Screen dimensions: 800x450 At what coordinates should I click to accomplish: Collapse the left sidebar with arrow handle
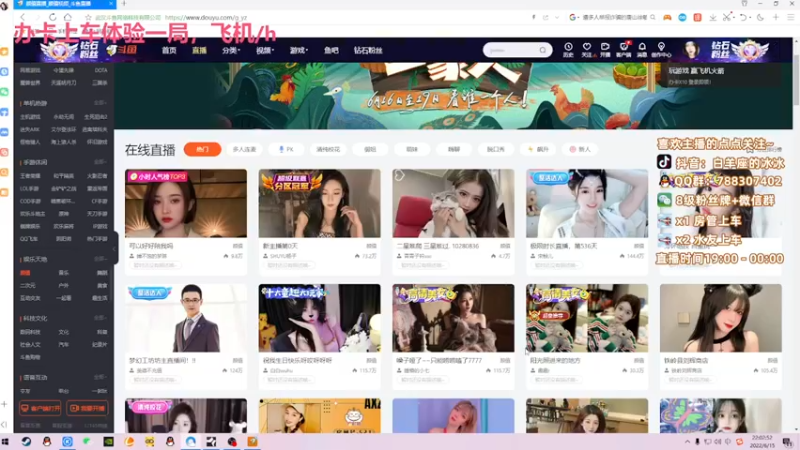pyautogui.click(x=116, y=249)
